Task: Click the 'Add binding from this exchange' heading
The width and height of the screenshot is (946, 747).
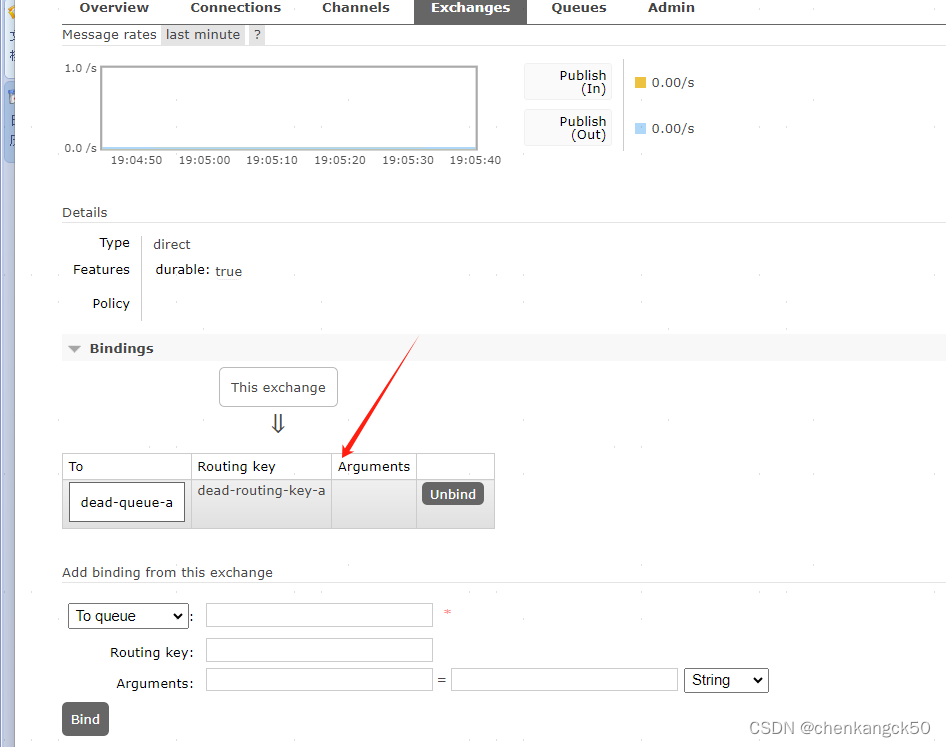Action: click(x=167, y=572)
